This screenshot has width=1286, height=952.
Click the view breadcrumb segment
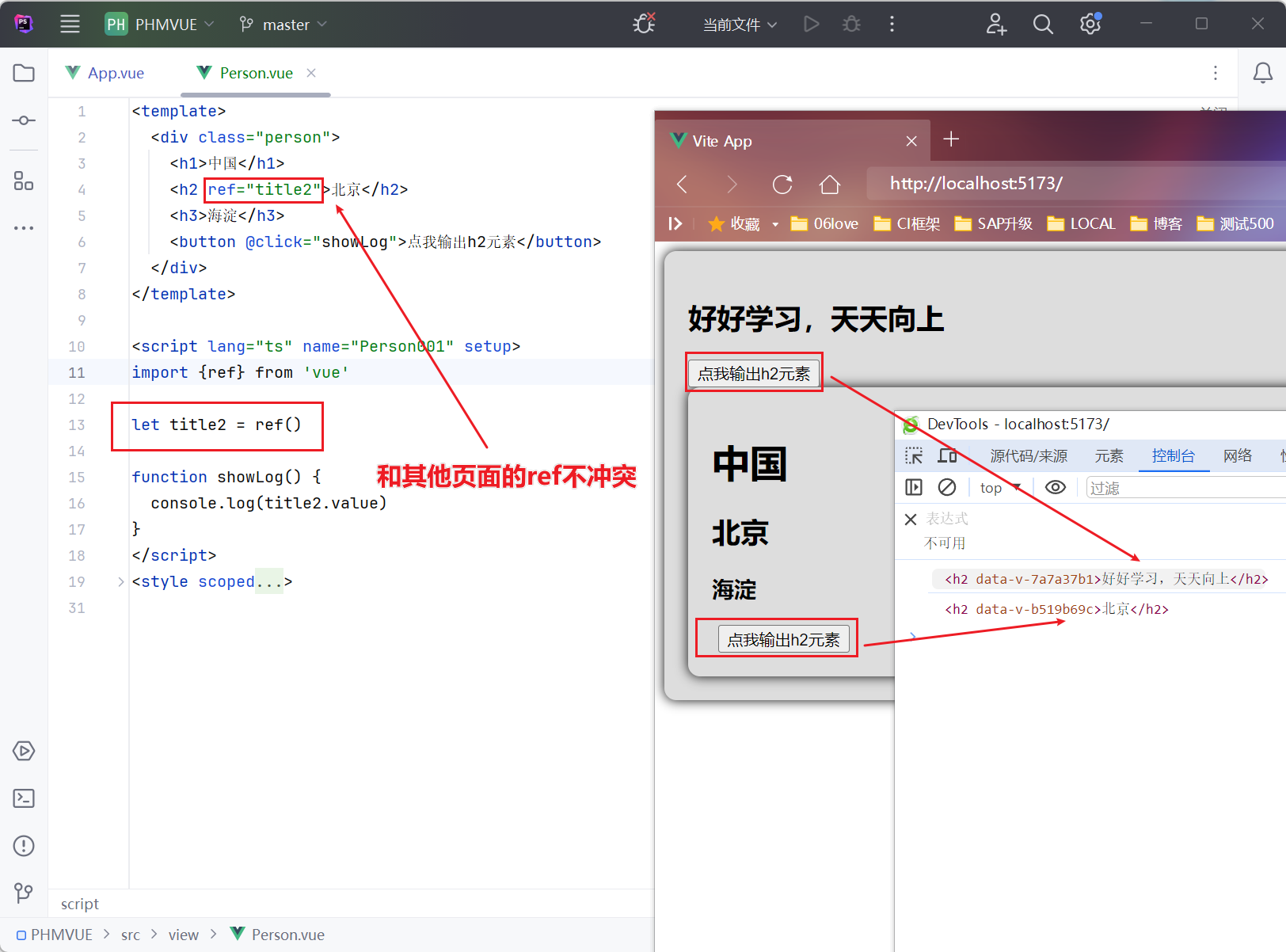[184, 935]
